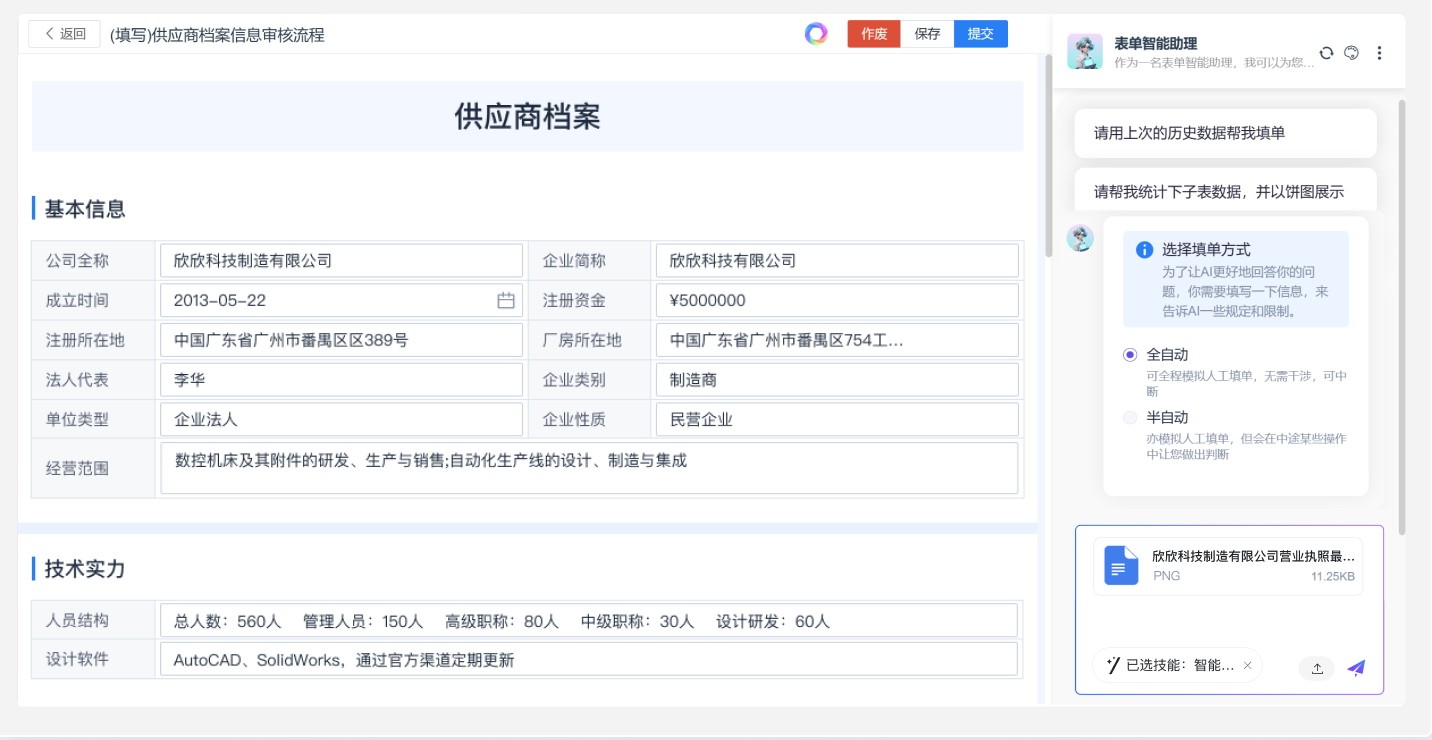
Task: Click the 返回 back button
Action: 65,34
